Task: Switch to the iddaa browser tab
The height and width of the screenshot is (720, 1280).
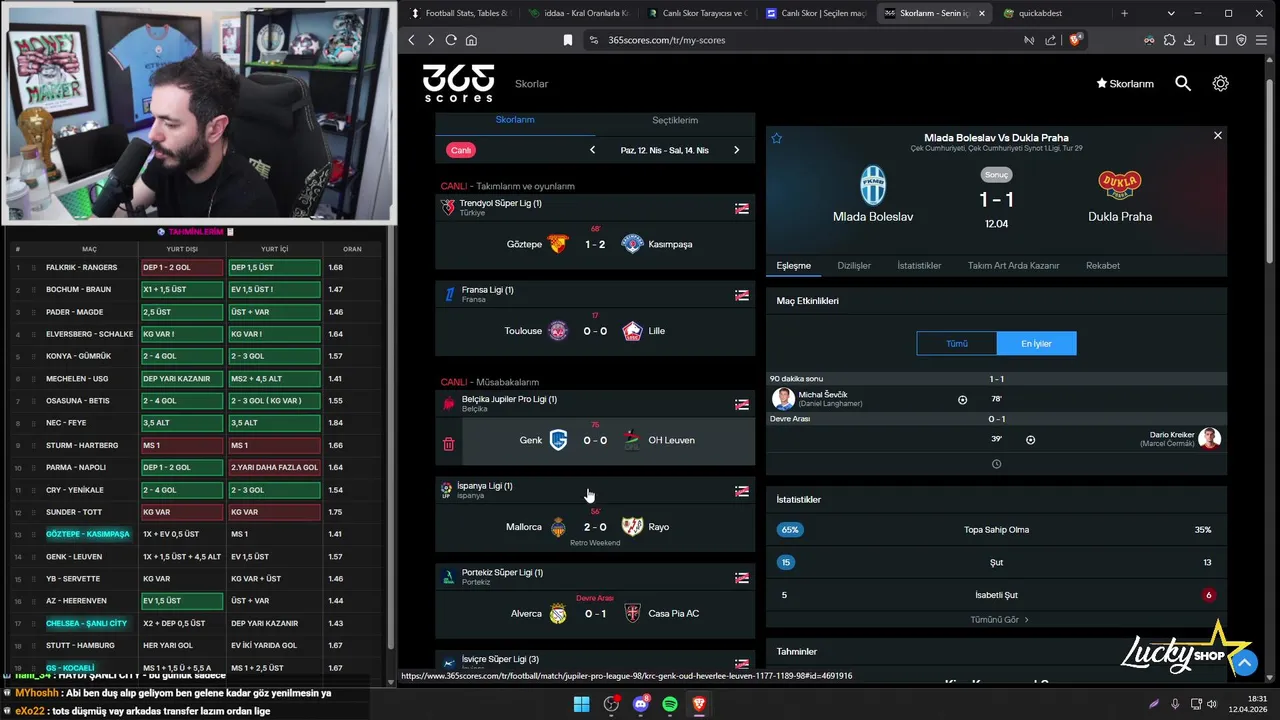Action: point(578,13)
